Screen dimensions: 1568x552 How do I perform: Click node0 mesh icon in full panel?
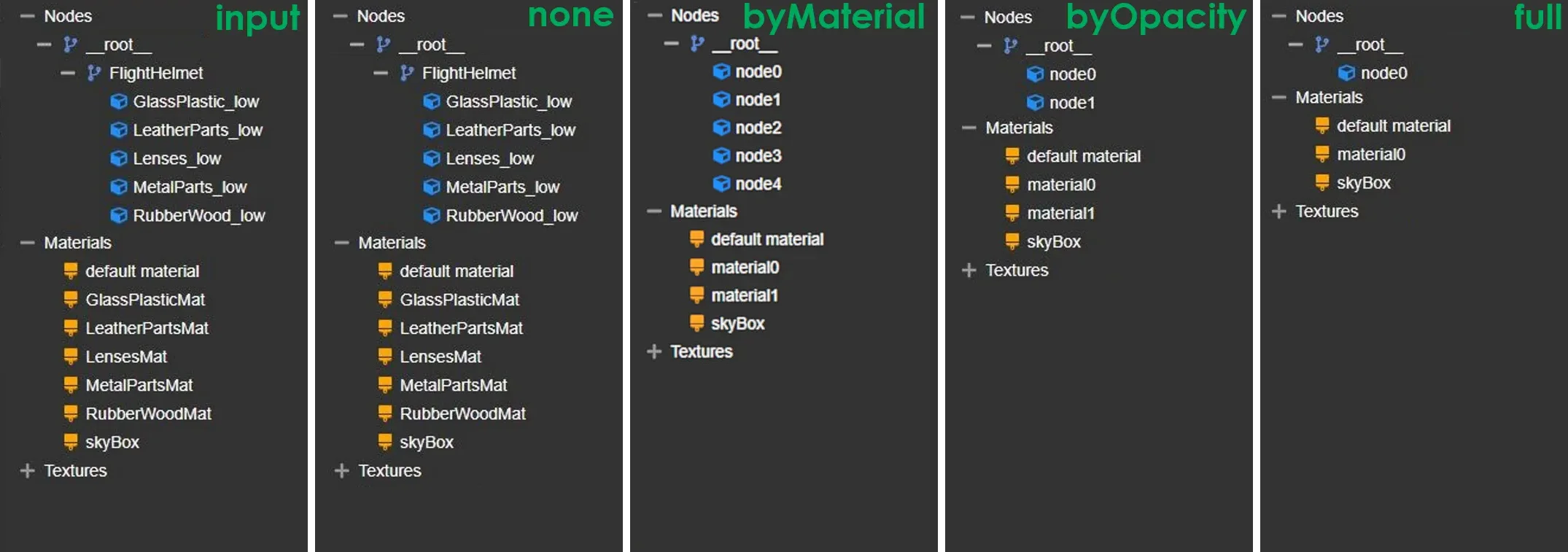tap(1346, 73)
